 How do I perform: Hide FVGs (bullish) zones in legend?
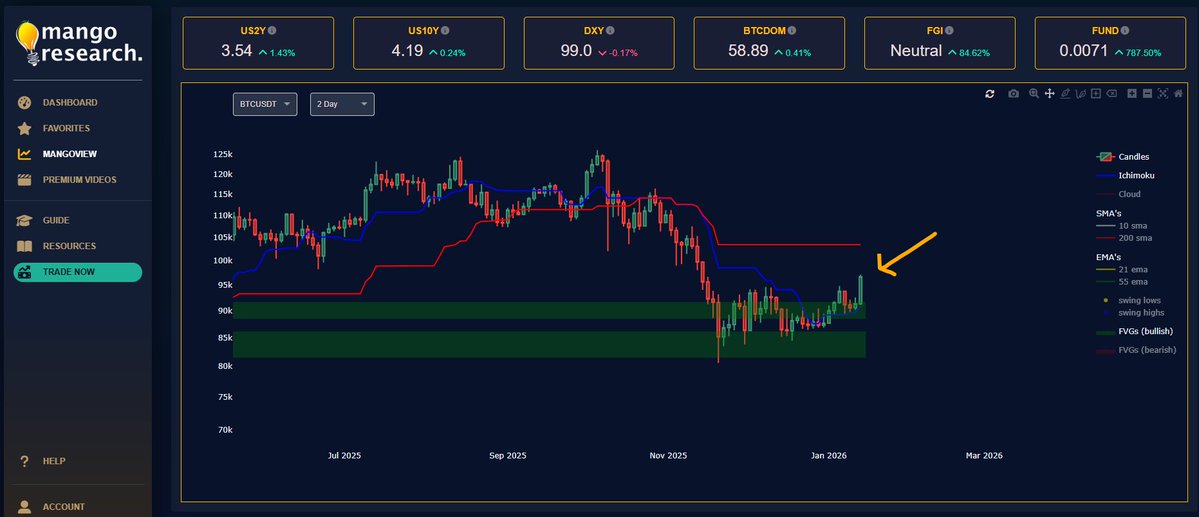(1135, 331)
